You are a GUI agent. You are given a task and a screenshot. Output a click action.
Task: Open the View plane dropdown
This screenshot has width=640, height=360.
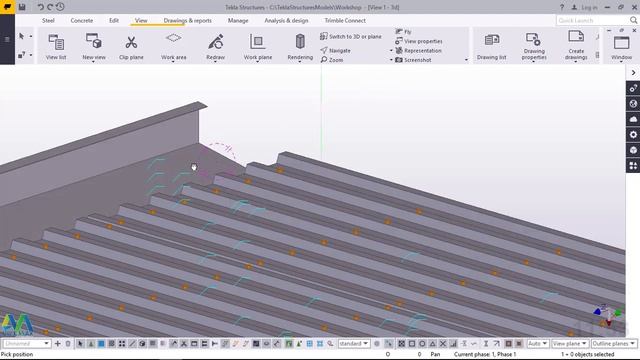569,344
